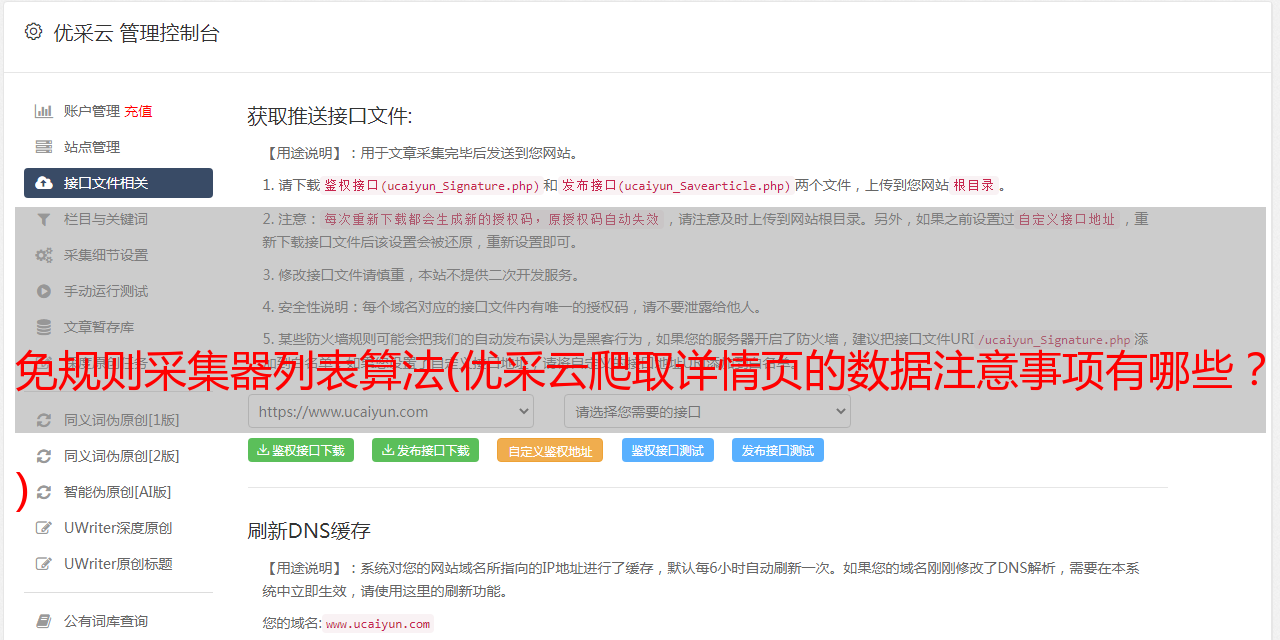The width and height of the screenshot is (1280, 640).
Task: Click the 鉴权接口(ucaiyun_Signature.php) code text
Action: (x=431, y=186)
